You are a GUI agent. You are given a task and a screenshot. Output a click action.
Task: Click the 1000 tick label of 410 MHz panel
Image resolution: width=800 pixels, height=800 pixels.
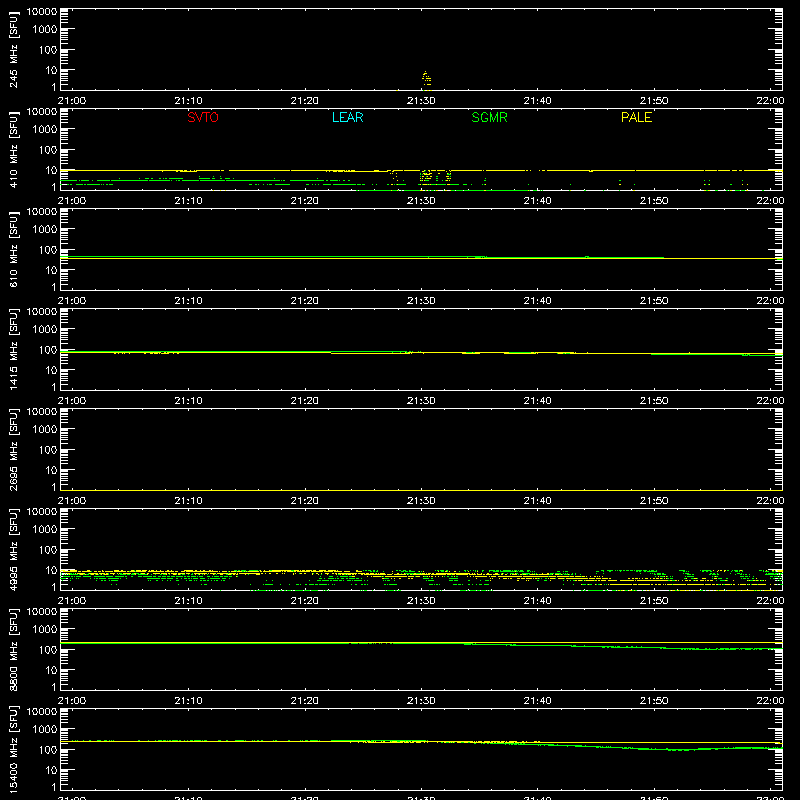[x=45, y=130]
